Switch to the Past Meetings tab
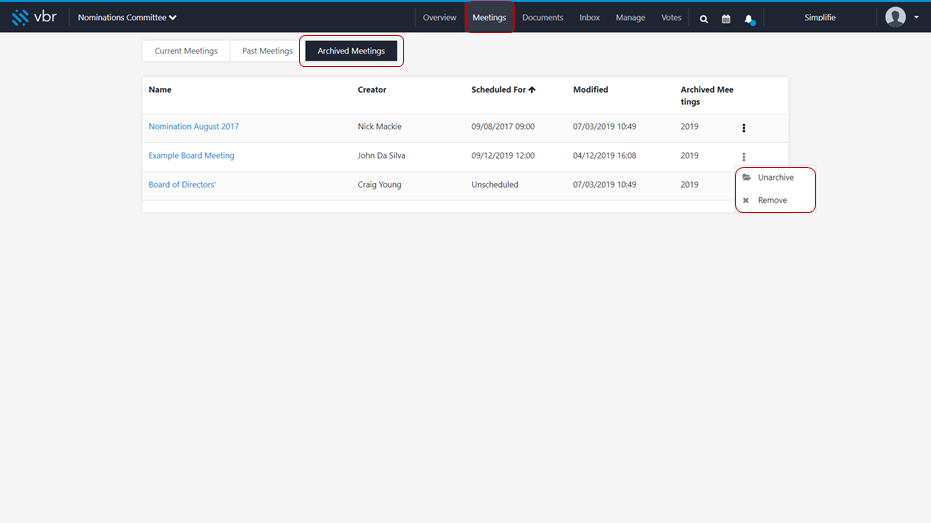The height and width of the screenshot is (523, 931). pyautogui.click(x=267, y=51)
